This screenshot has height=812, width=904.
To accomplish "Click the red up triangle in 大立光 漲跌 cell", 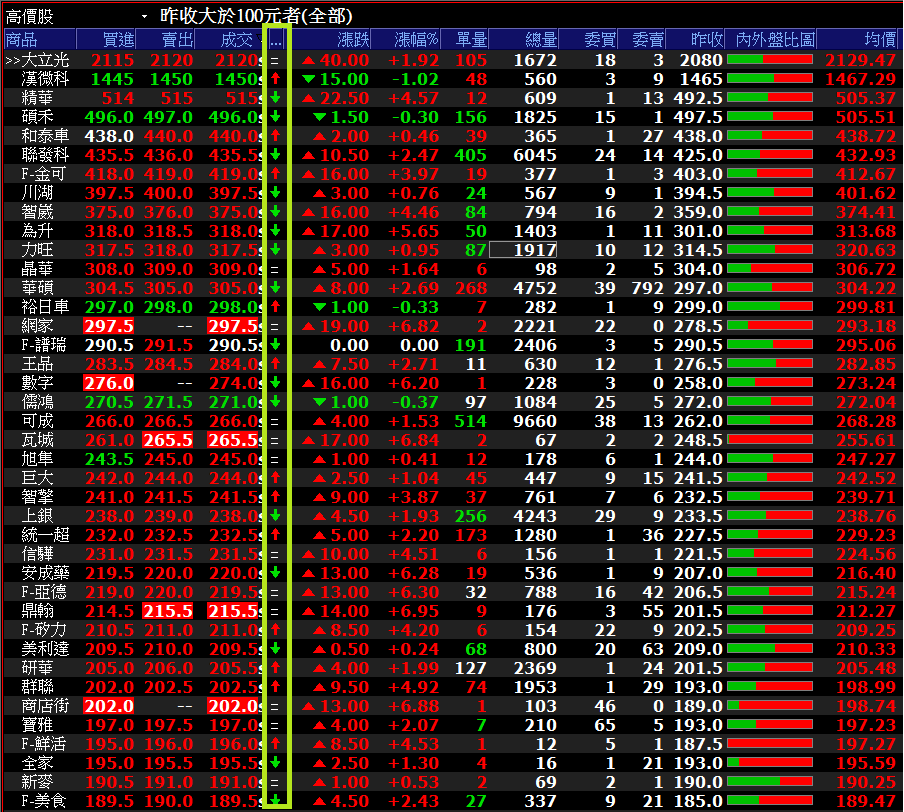I will 309,60.
